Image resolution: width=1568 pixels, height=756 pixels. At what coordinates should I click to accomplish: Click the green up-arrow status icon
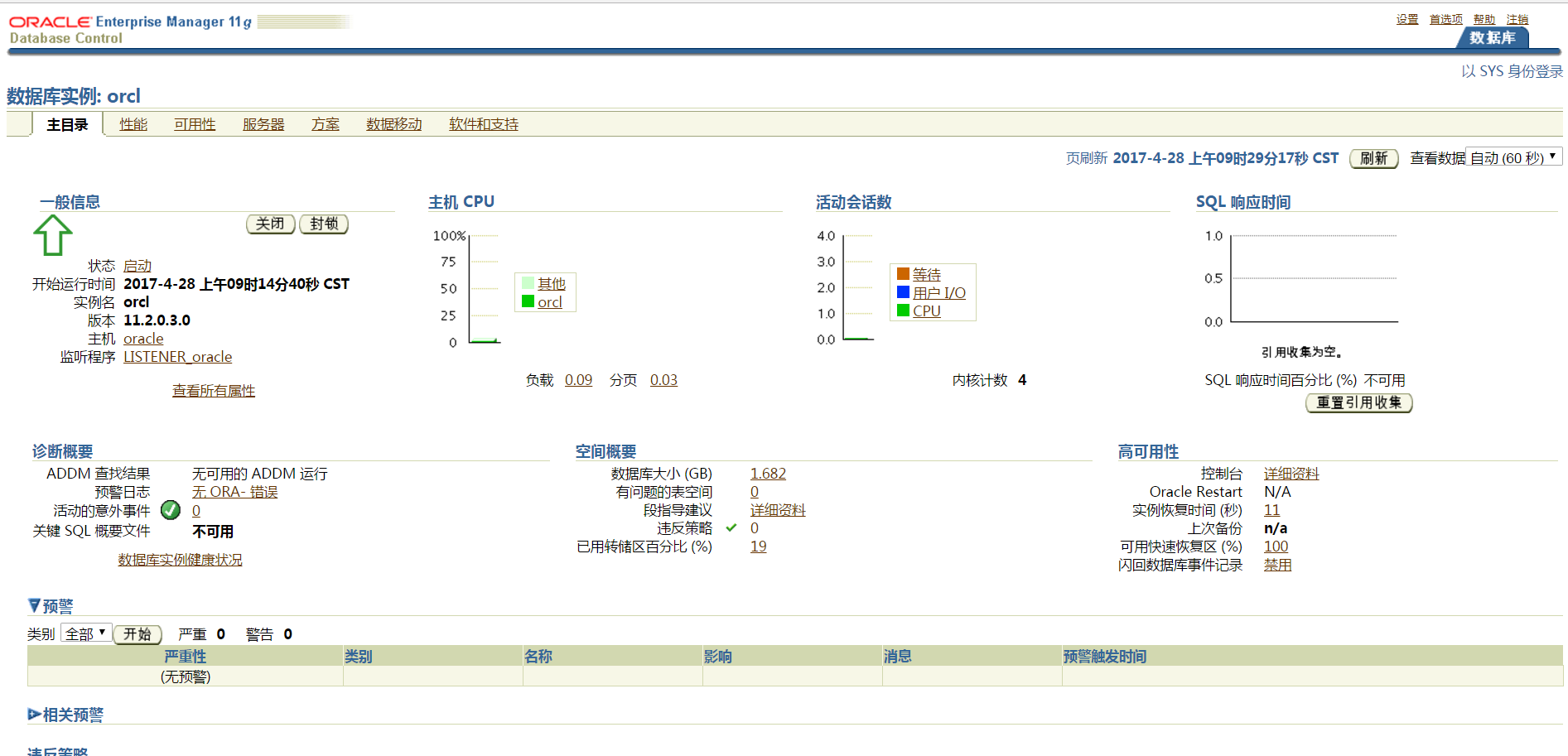coord(53,235)
